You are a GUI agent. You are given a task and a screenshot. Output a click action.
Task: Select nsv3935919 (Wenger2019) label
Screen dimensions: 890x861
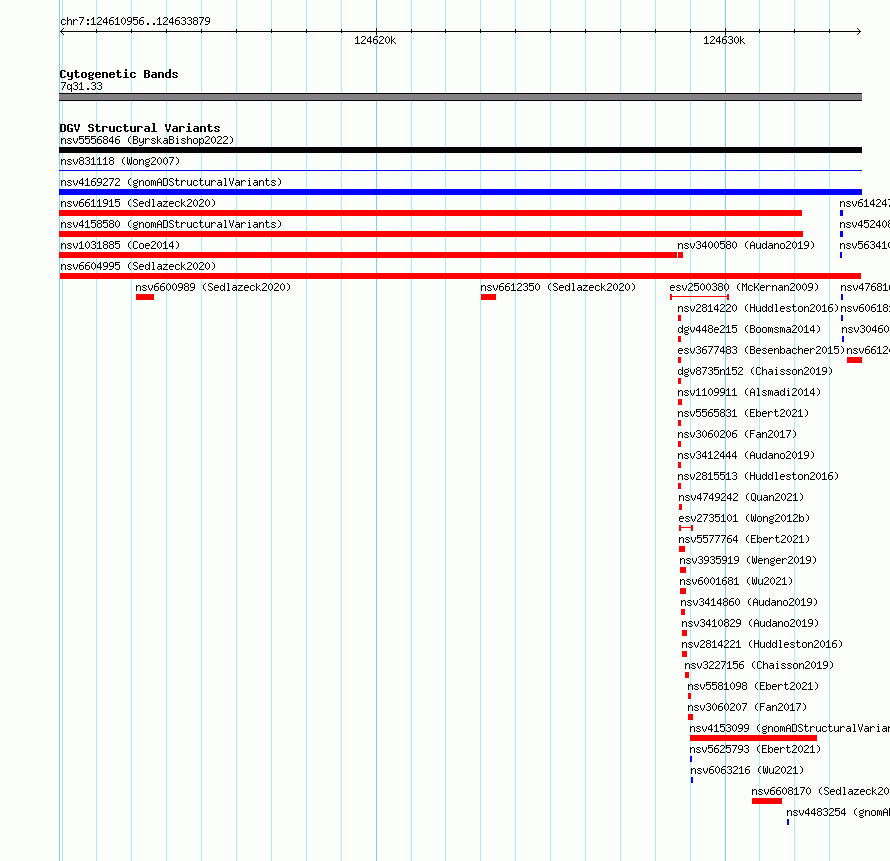pos(748,560)
